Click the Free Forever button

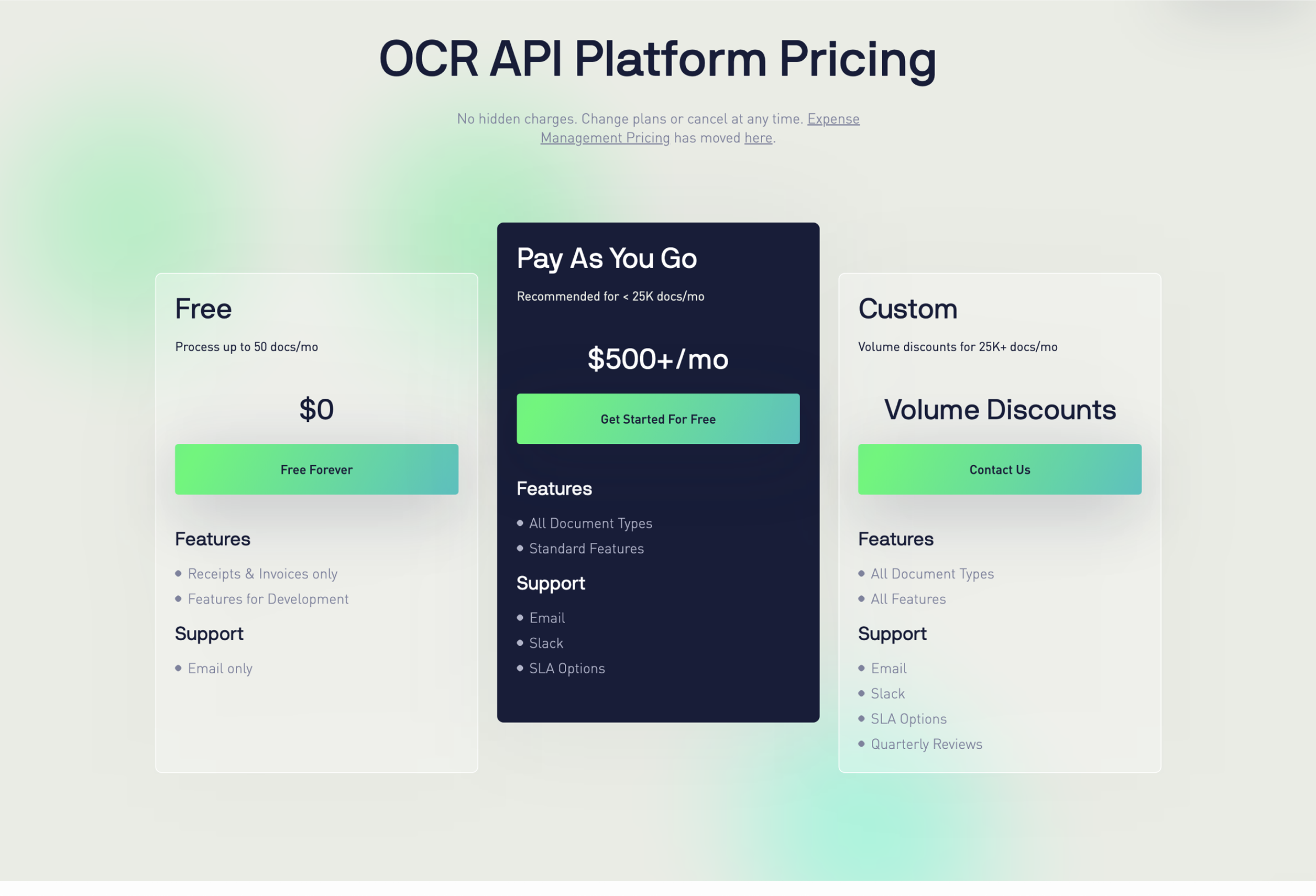pos(316,469)
